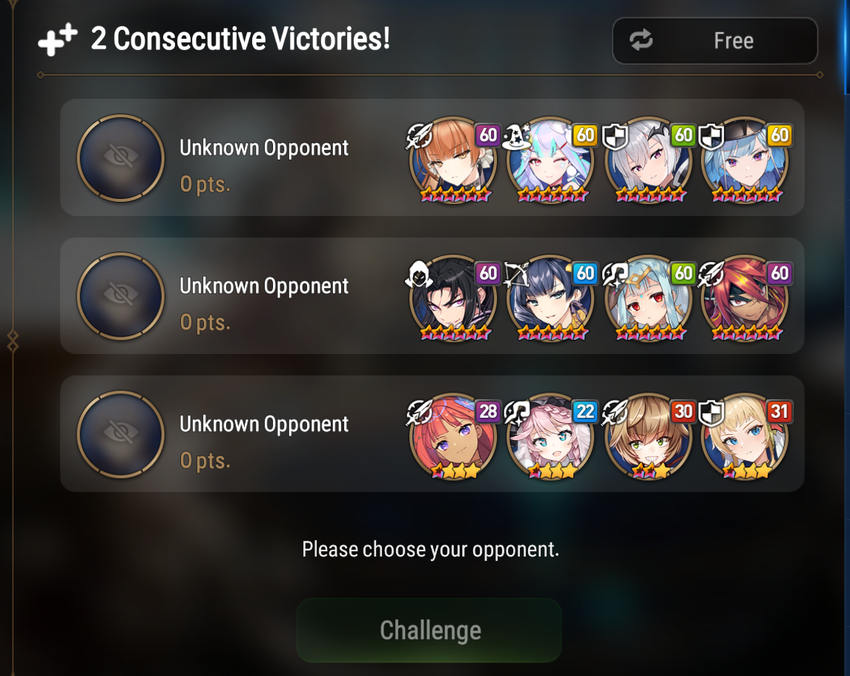
Task: Choose the second Unknown Opponent row
Action: click(x=432, y=295)
